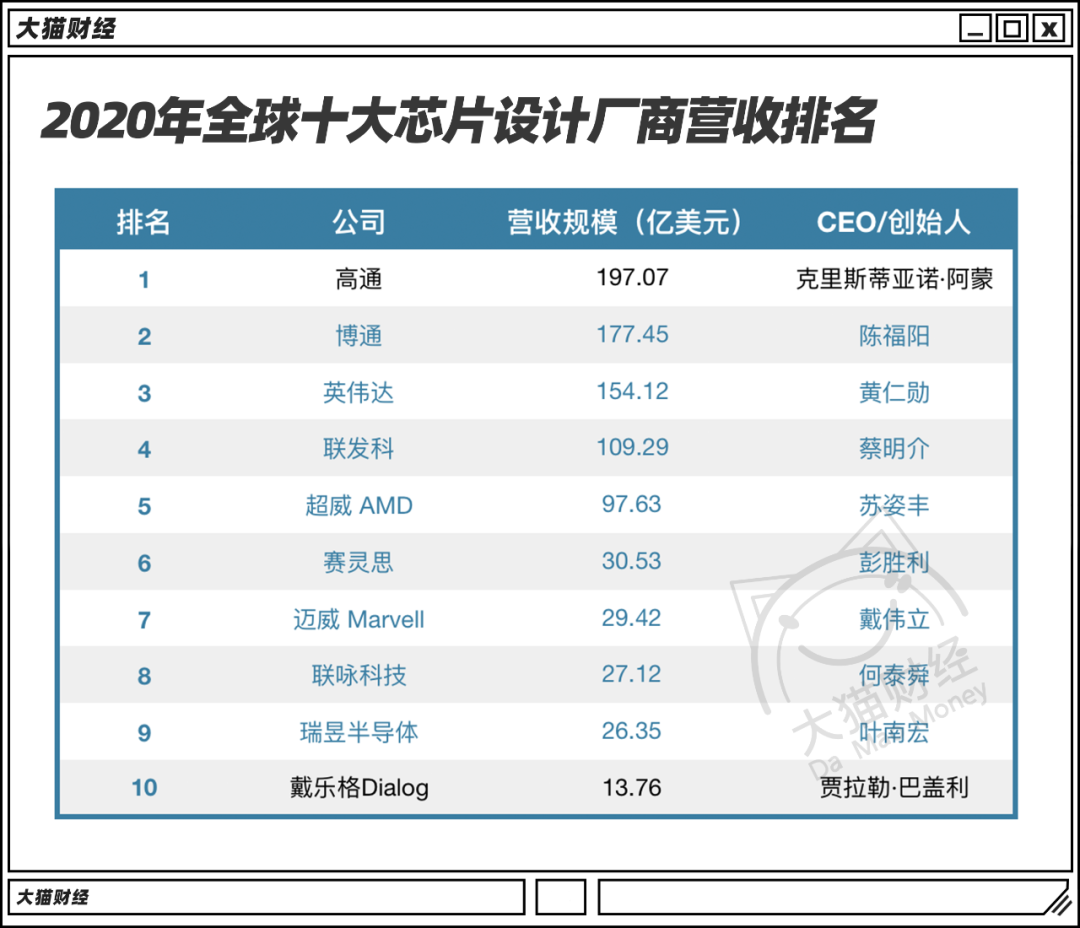Click the minimize icon in title bar
The width and height of the screenshot is (1080, 928).
(x=975, y=29)
